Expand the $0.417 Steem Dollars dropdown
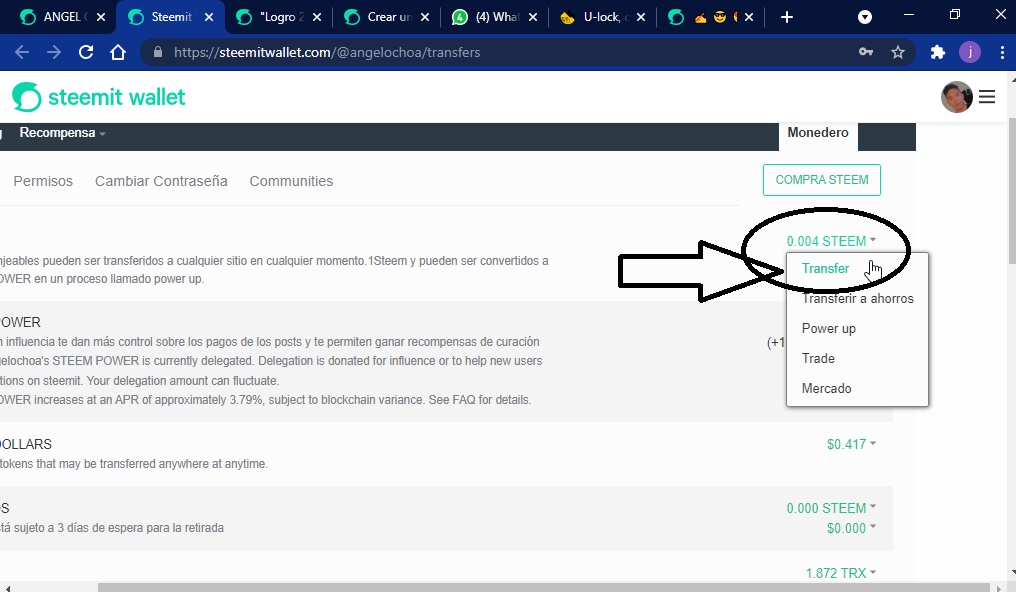This screenshot has width=1016, height=592. pyautogui.click(x=851, y=444)
